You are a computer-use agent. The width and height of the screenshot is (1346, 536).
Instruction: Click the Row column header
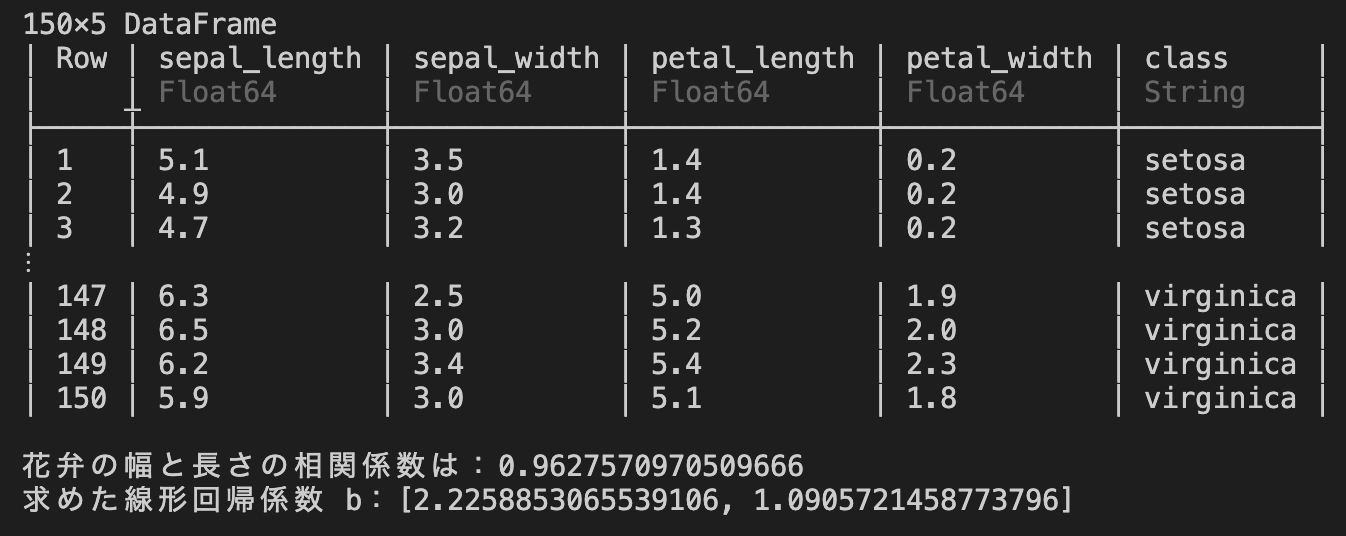(81, 58)
